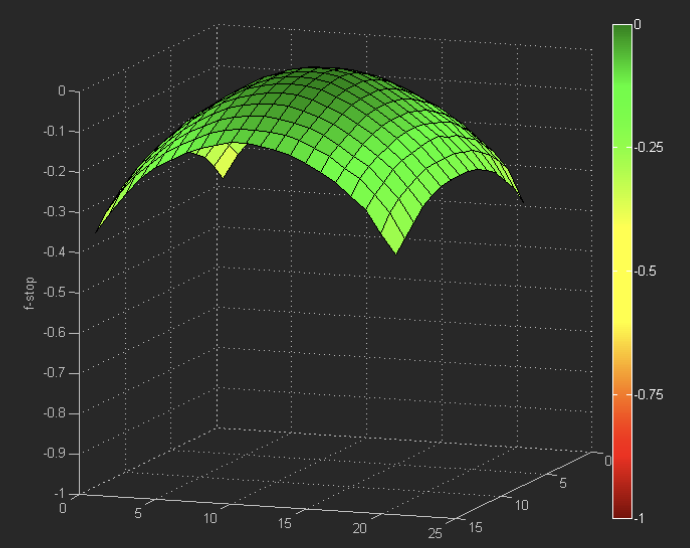
Task: Click the -0.9 tick on f-stop axis
Action: tap(55, 453)
